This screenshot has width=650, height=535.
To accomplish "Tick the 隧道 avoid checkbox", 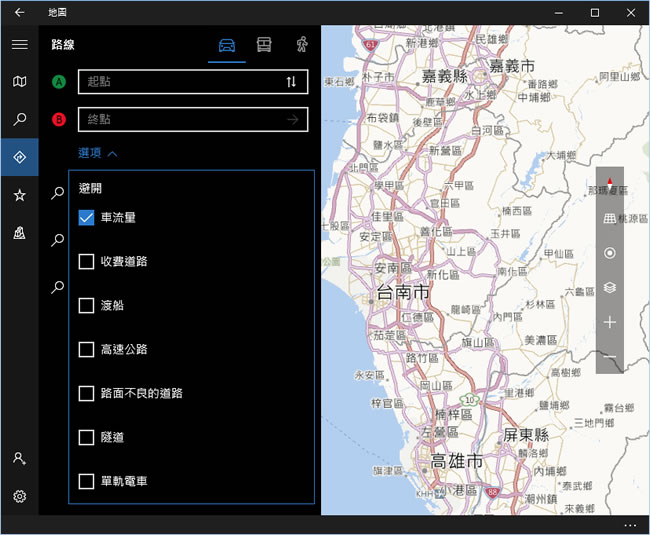I will (86, 437).
